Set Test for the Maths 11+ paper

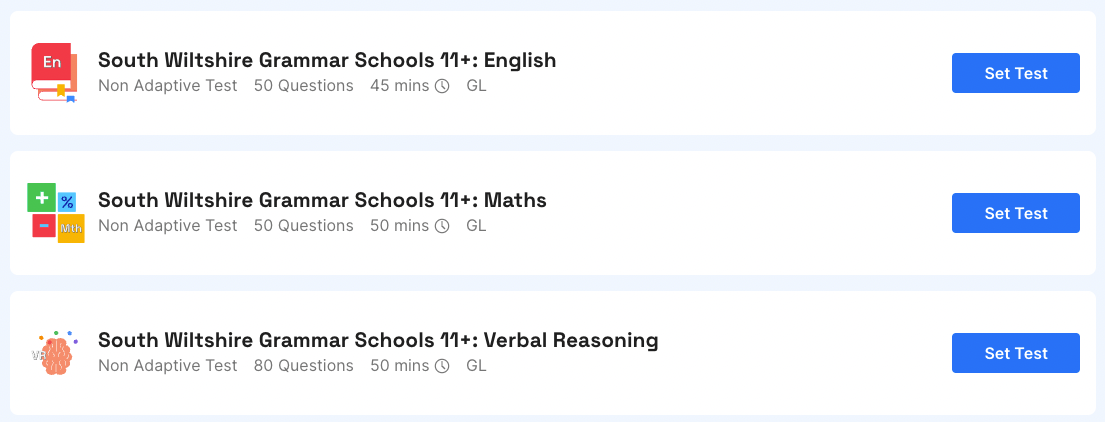click(1016, 213)
